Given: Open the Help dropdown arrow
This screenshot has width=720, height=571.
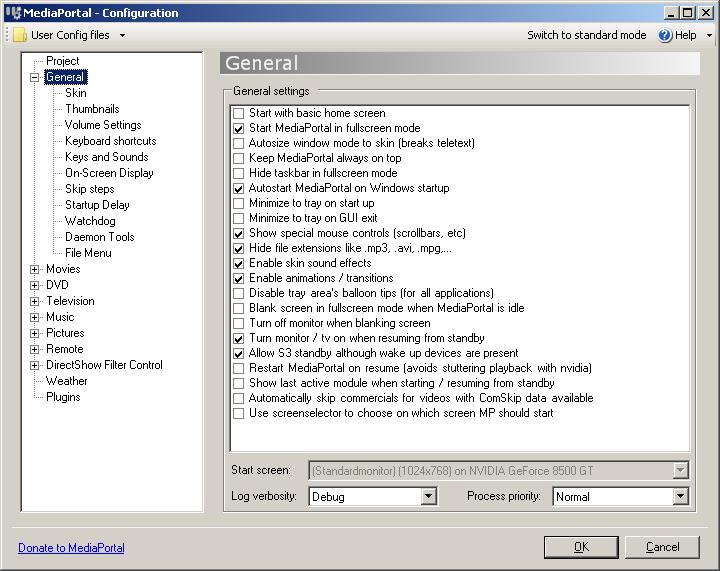Looking at the screenshot, I should (709, 35).
